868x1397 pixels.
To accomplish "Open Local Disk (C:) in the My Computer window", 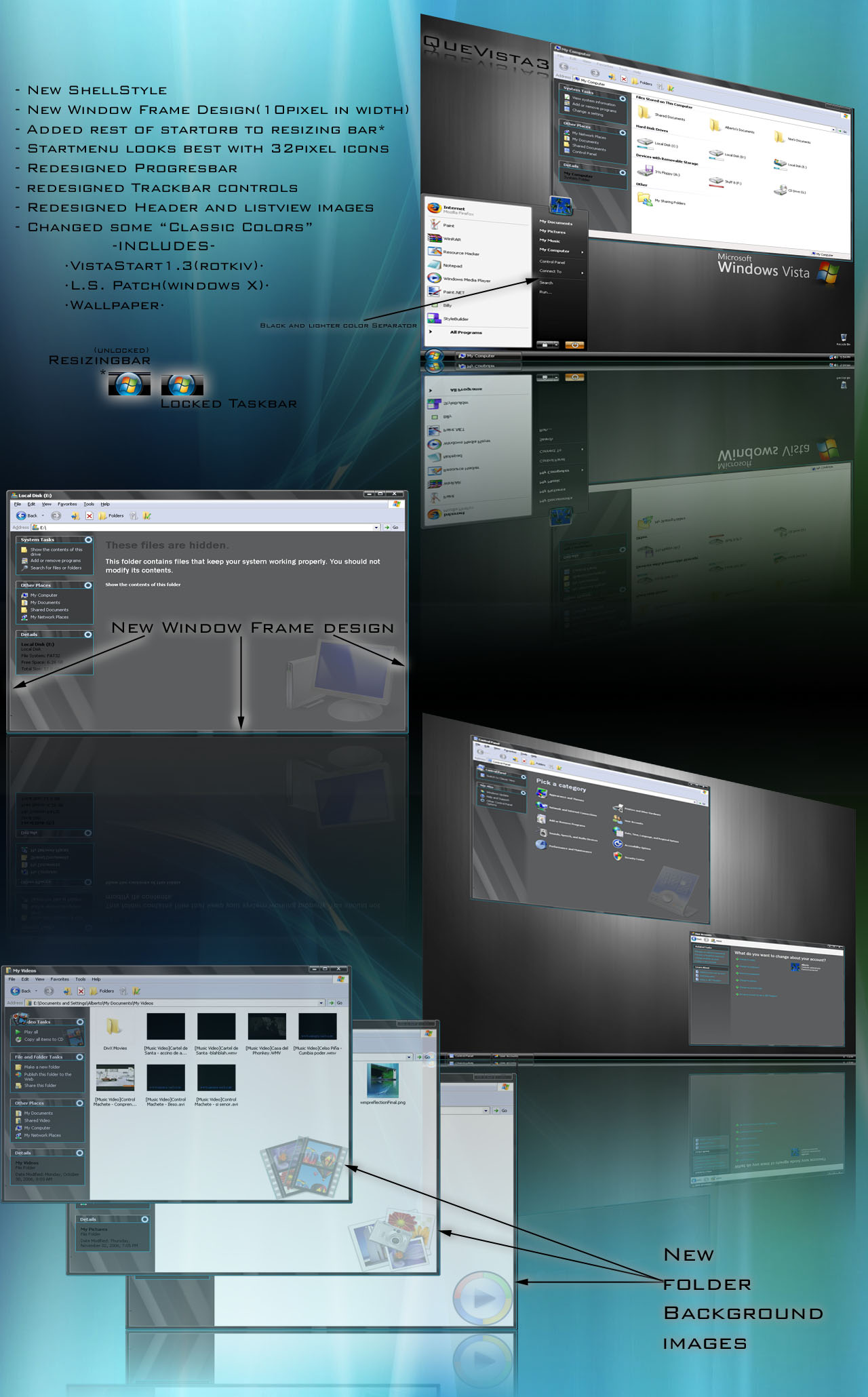I will (658, 144).
